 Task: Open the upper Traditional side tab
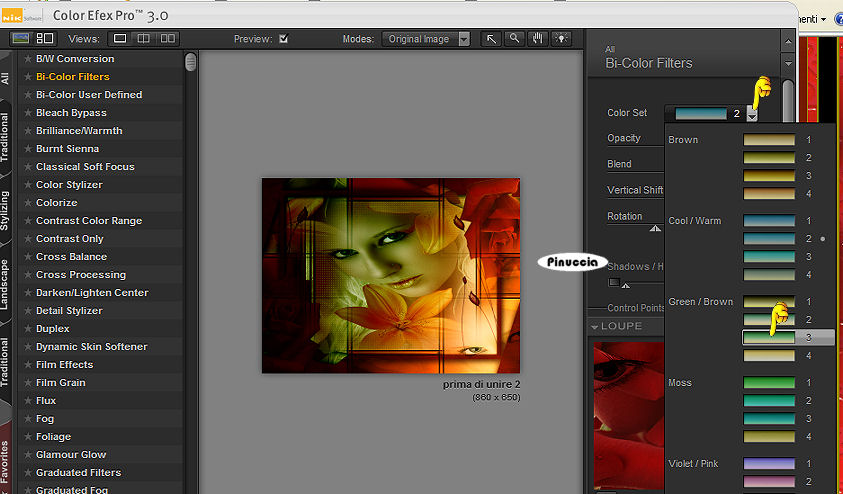tap(5, 137)
